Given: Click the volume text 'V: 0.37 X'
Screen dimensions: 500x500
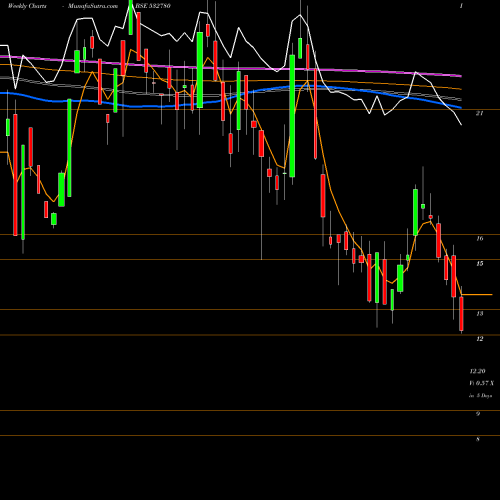Looking at the screenshot, I should [481, 383].
